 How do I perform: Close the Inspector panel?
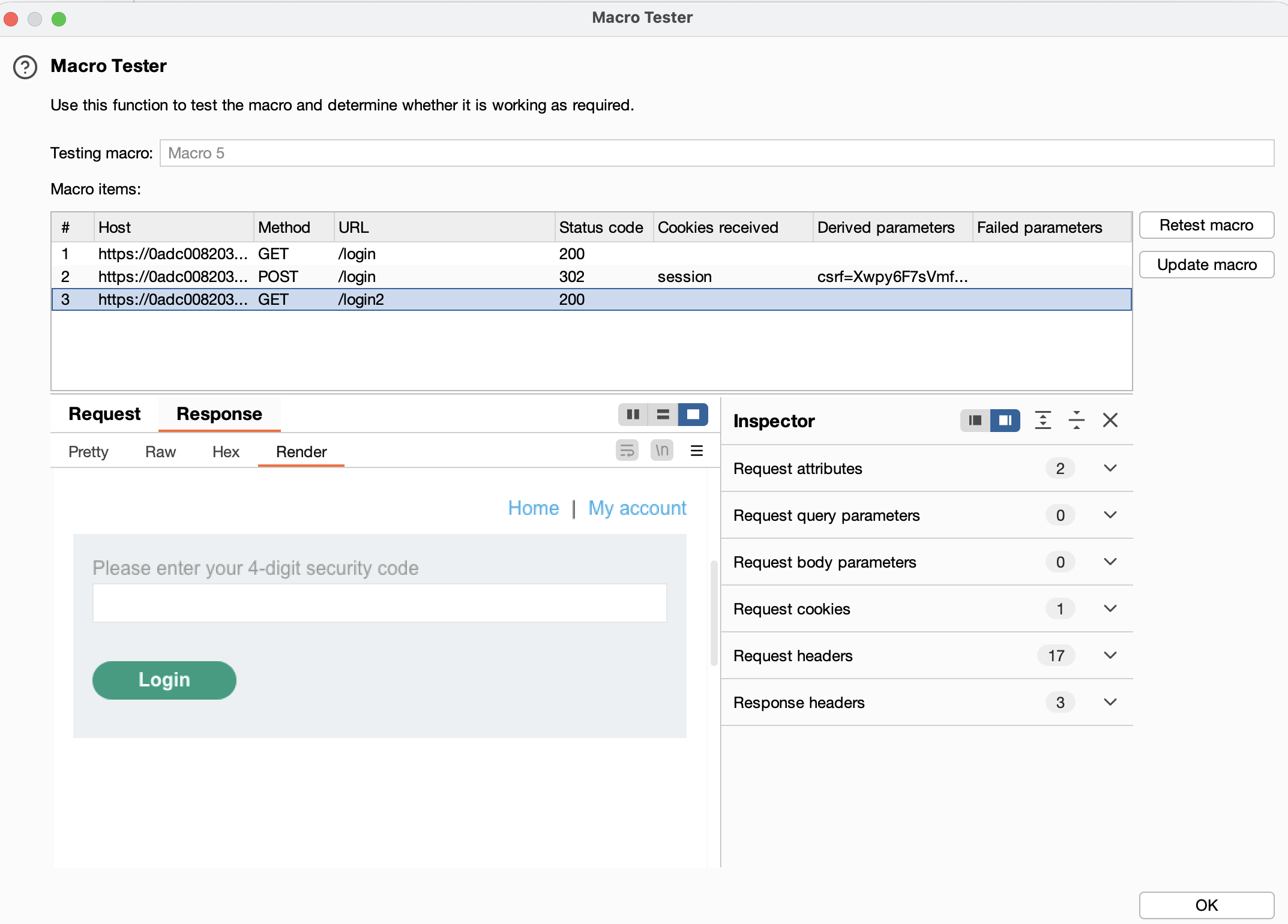pos(1110,421)
